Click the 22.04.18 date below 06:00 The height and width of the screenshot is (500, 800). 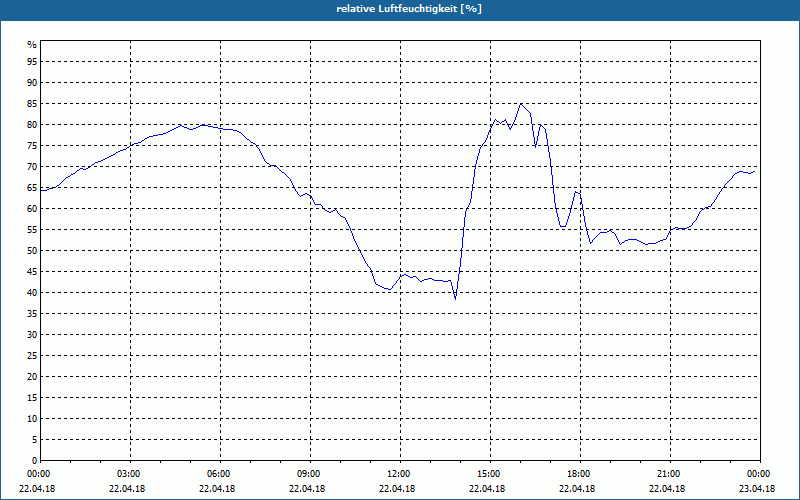tap(217, 488)
